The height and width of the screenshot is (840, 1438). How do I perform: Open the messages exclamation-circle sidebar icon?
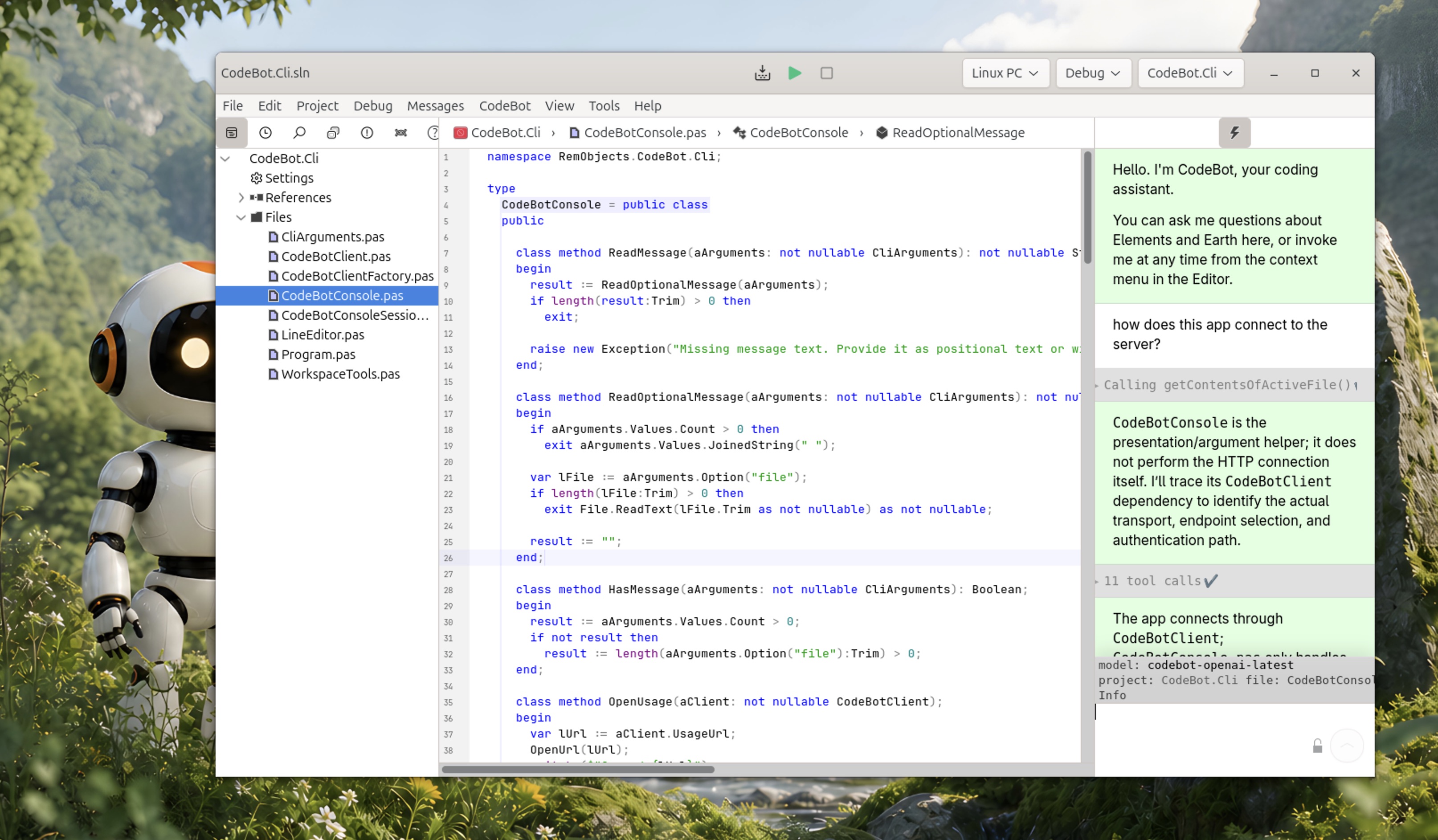click(x=367, y=133)
